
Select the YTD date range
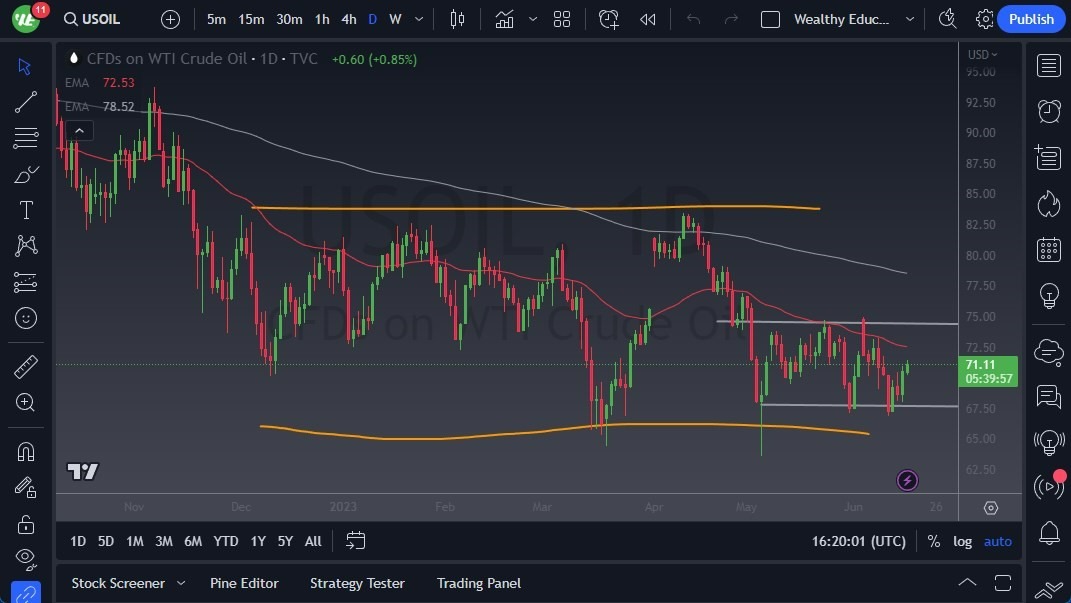[226, 541]
